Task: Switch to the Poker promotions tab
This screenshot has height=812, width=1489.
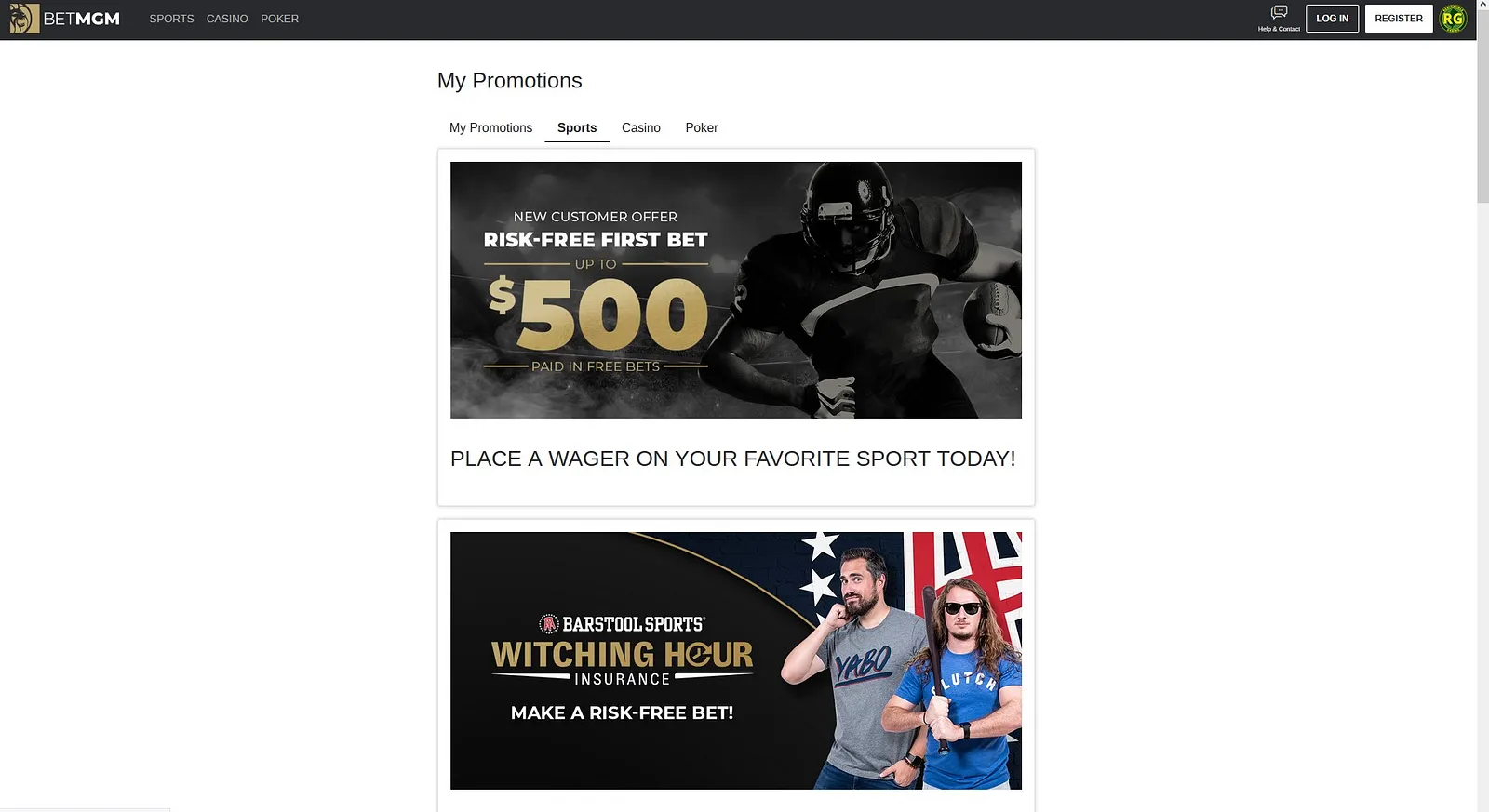Action: [x=702, y=128]
